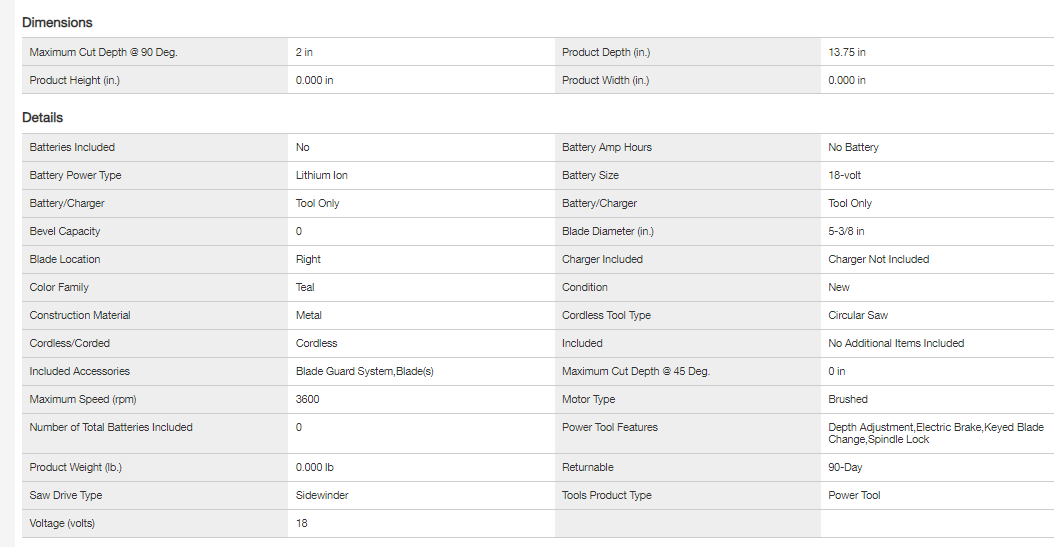Click the "Circular Saw" tool type value
Screen dimensions: 1054x547
pyautogui.click(x=858, y=315)
